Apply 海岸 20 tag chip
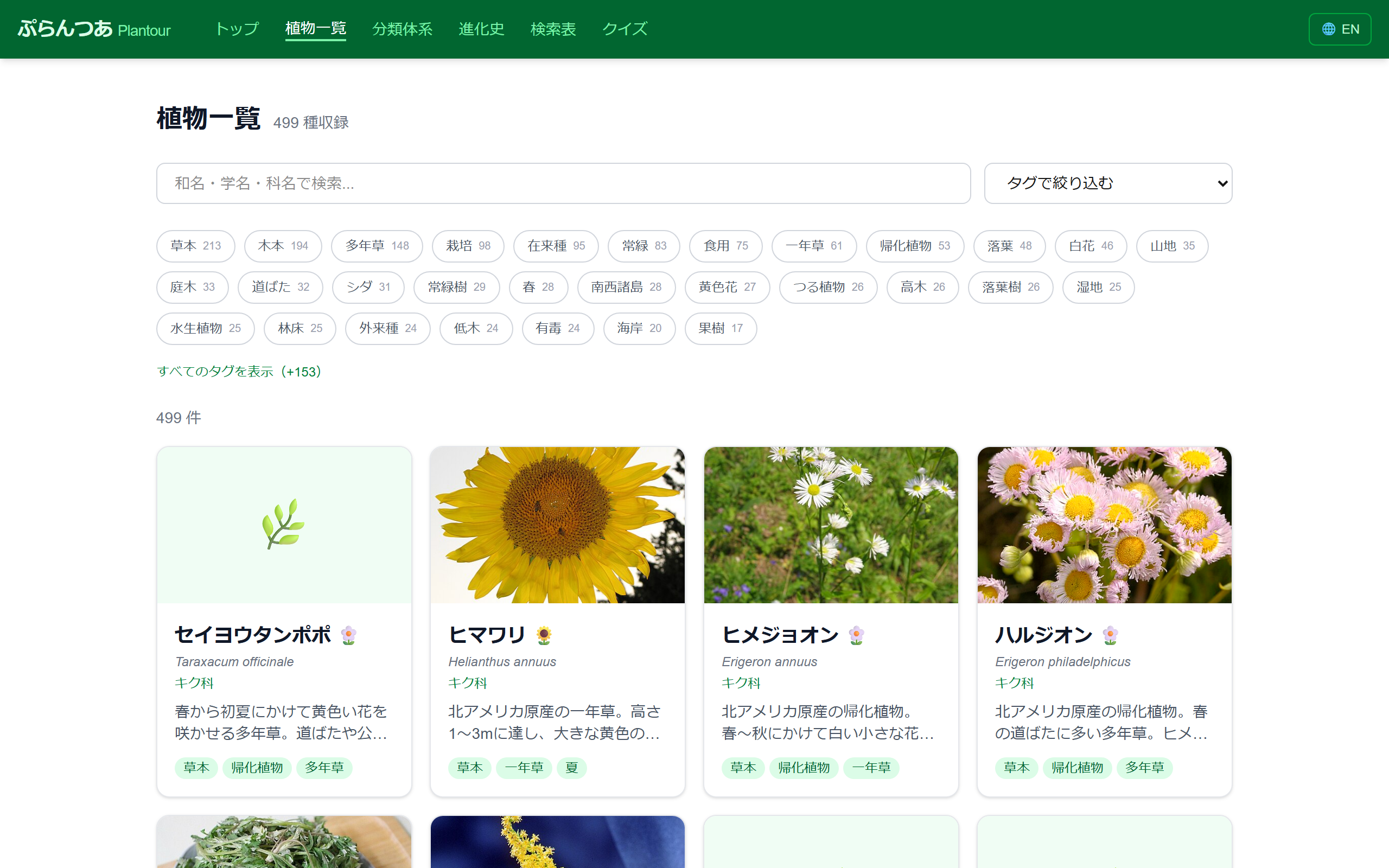The width and height of the screenshot is (1389, 868). [x=639, y=328]
